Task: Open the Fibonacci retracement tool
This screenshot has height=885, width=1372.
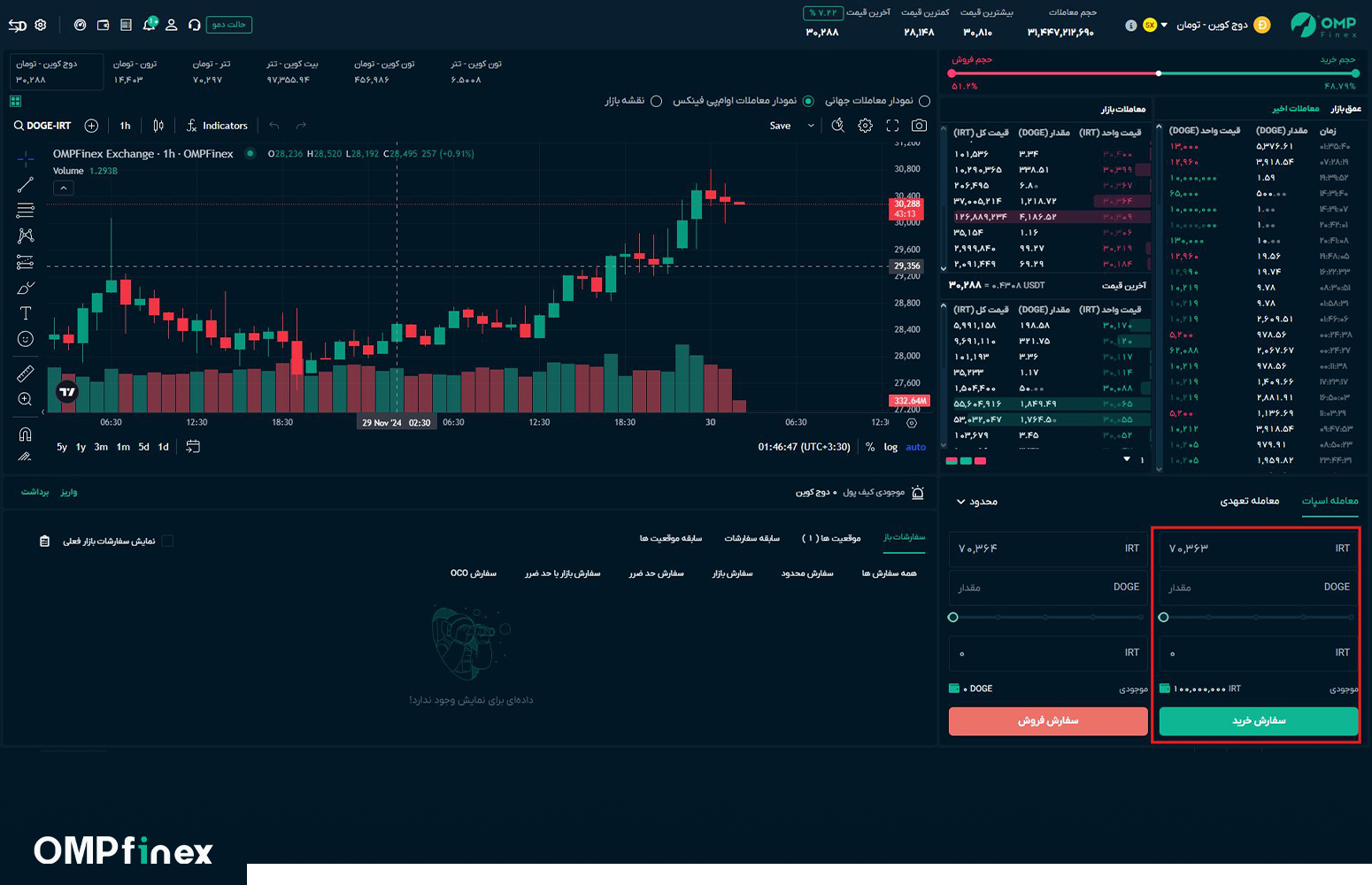Action: click(26, 210)
